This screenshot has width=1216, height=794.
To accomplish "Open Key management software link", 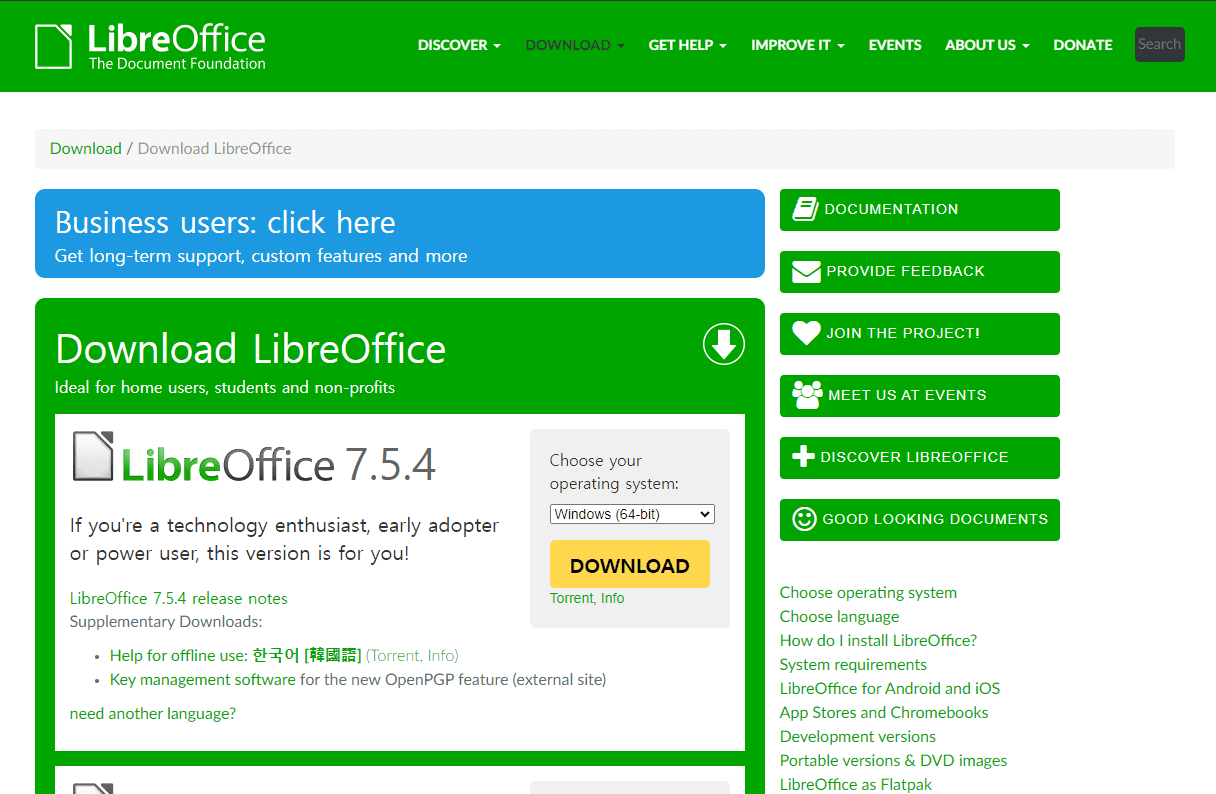I will pyautogui.click(x=203, y=679).
